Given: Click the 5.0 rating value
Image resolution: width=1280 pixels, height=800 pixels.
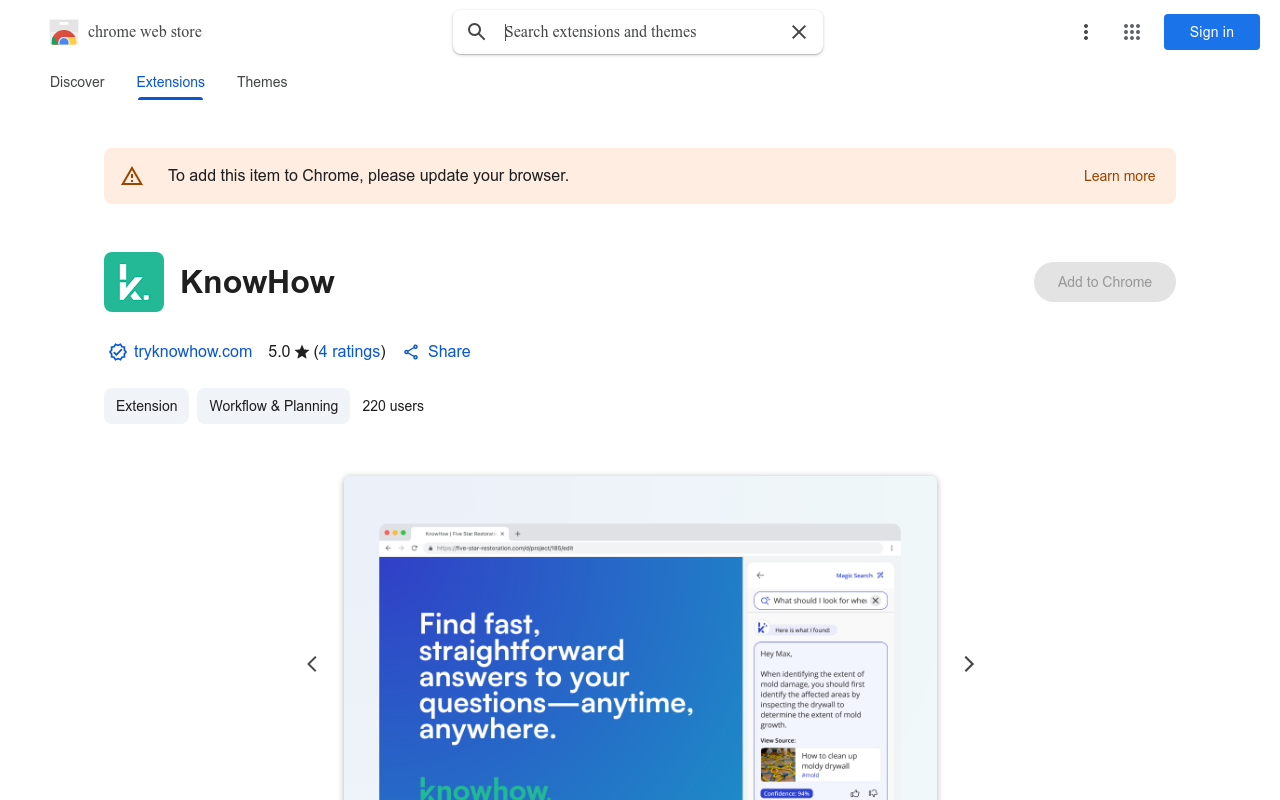Looking at the screenshot, I should tap(279, 352).
